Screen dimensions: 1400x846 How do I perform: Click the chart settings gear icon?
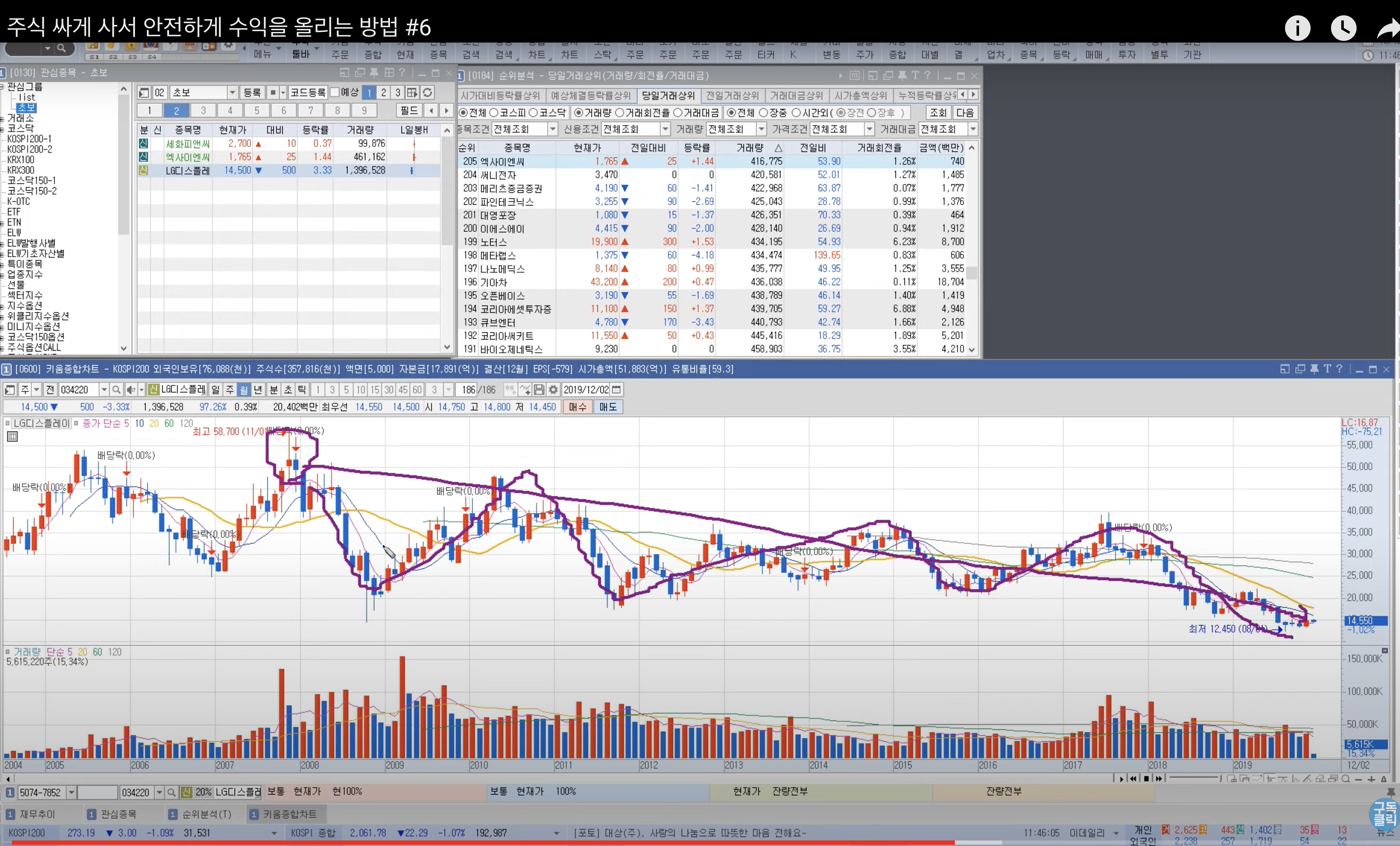pyautogui.click(x=553, y=389)
